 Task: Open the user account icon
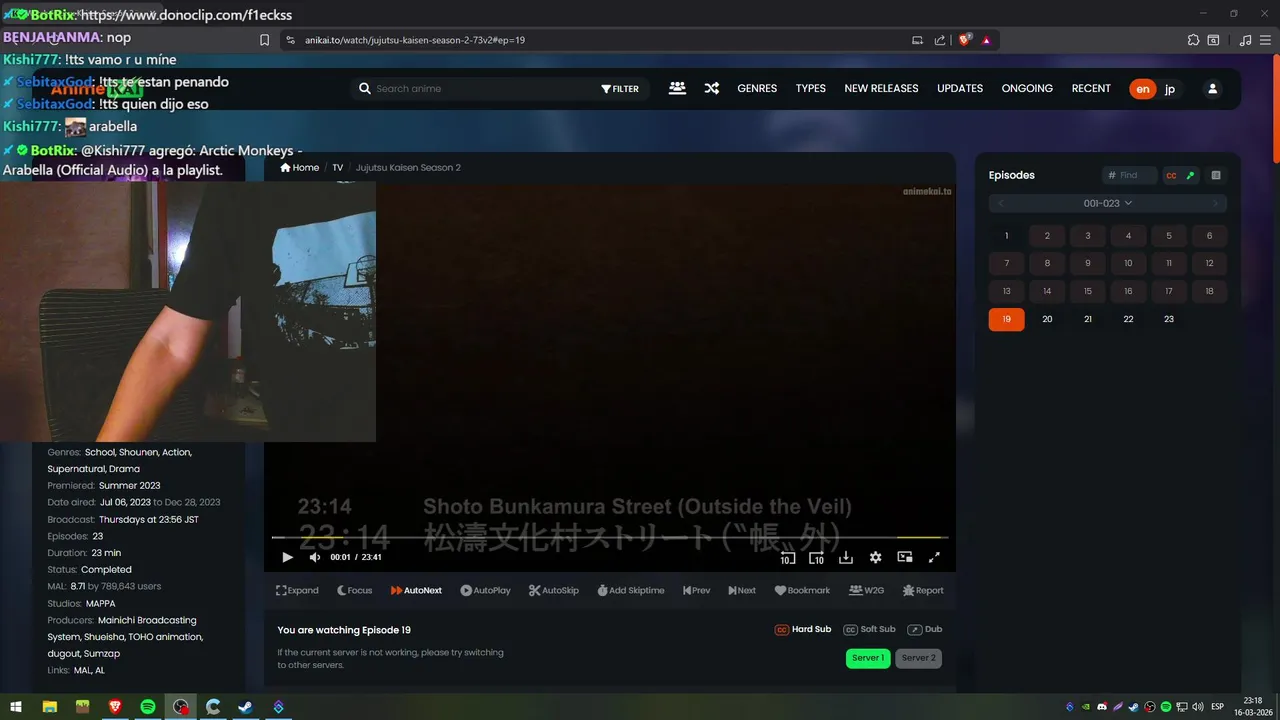pos(1213,89)
